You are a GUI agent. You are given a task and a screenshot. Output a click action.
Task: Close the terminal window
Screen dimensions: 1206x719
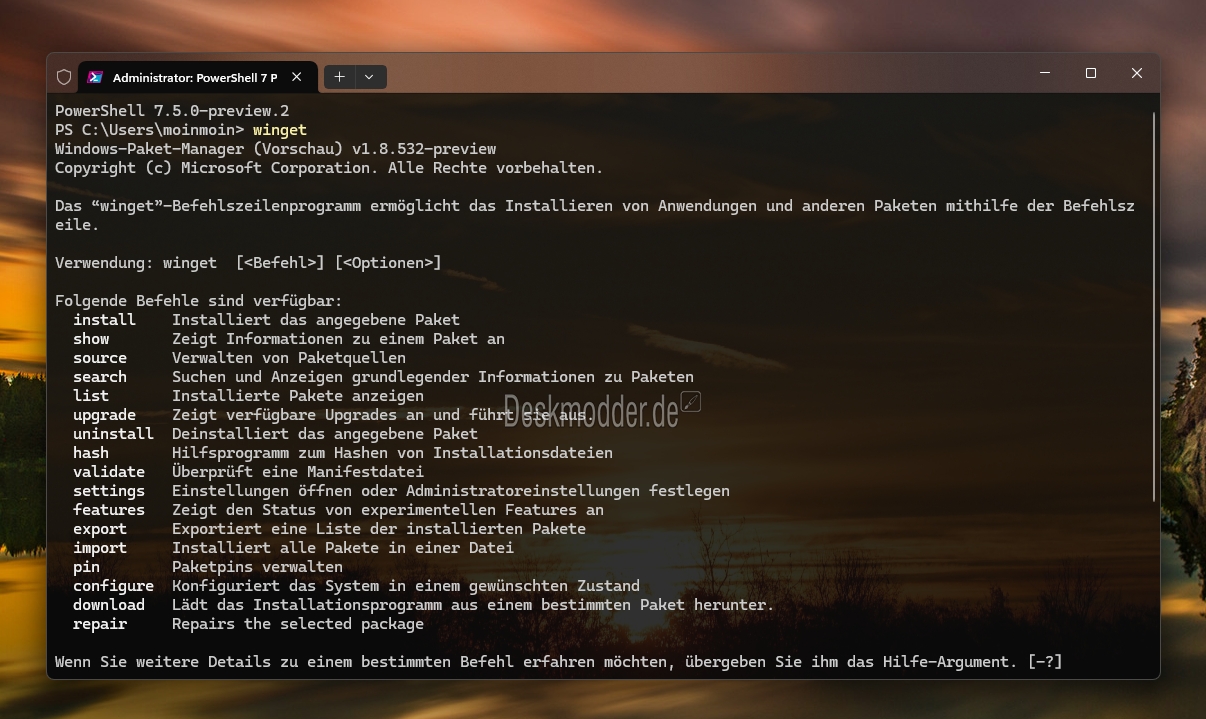click(1137, 73)
